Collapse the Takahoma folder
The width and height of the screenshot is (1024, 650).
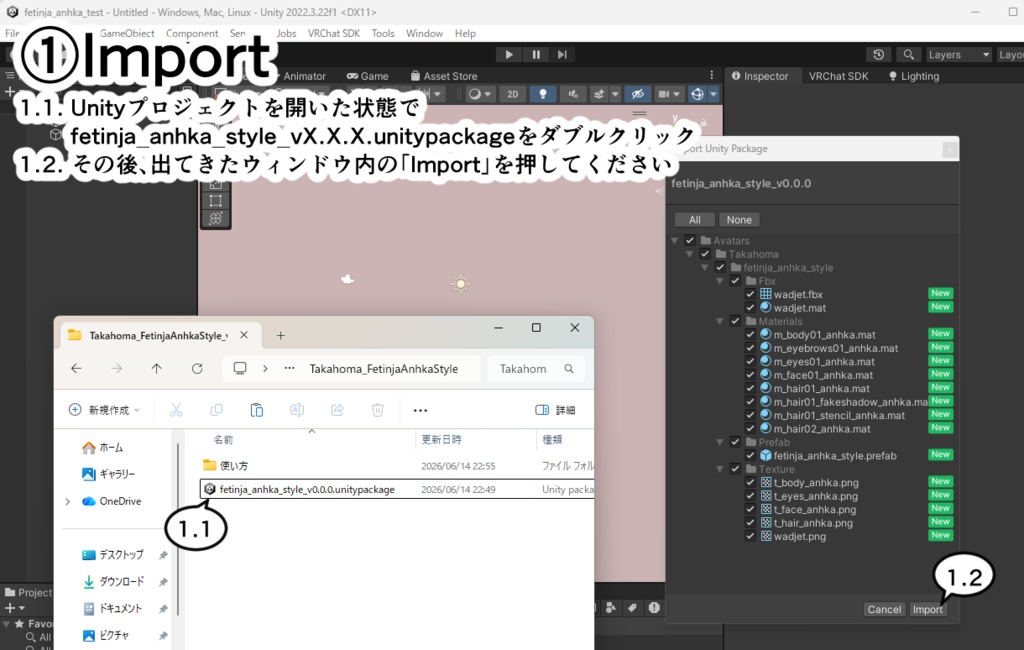tap(690, 254)
